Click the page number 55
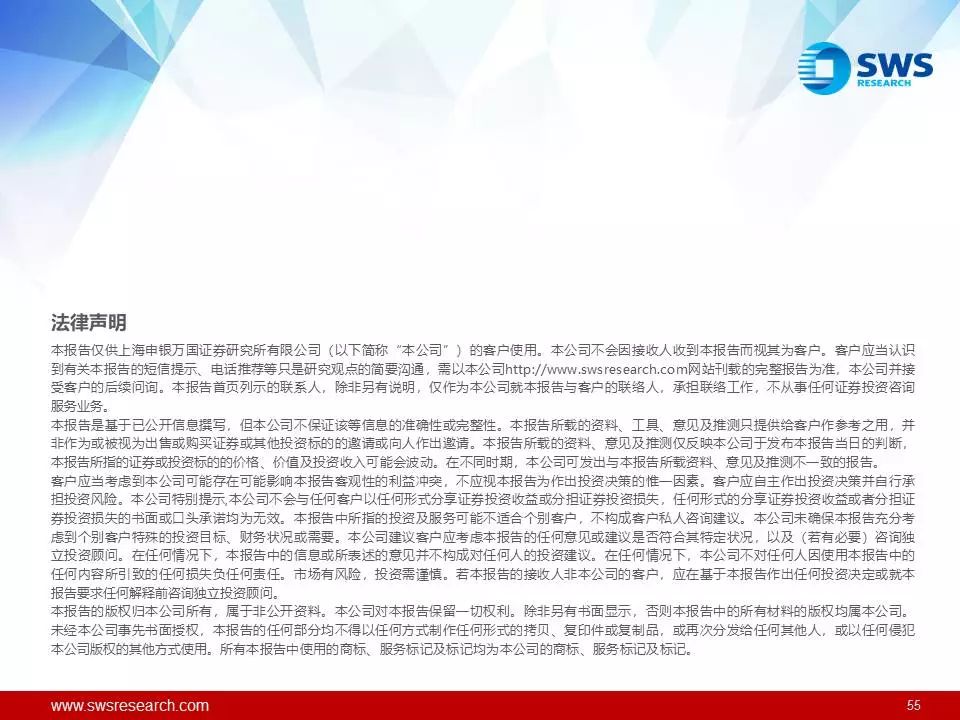Image resolution: width=960 pixels, height=720 pixels. click(913, 705)
